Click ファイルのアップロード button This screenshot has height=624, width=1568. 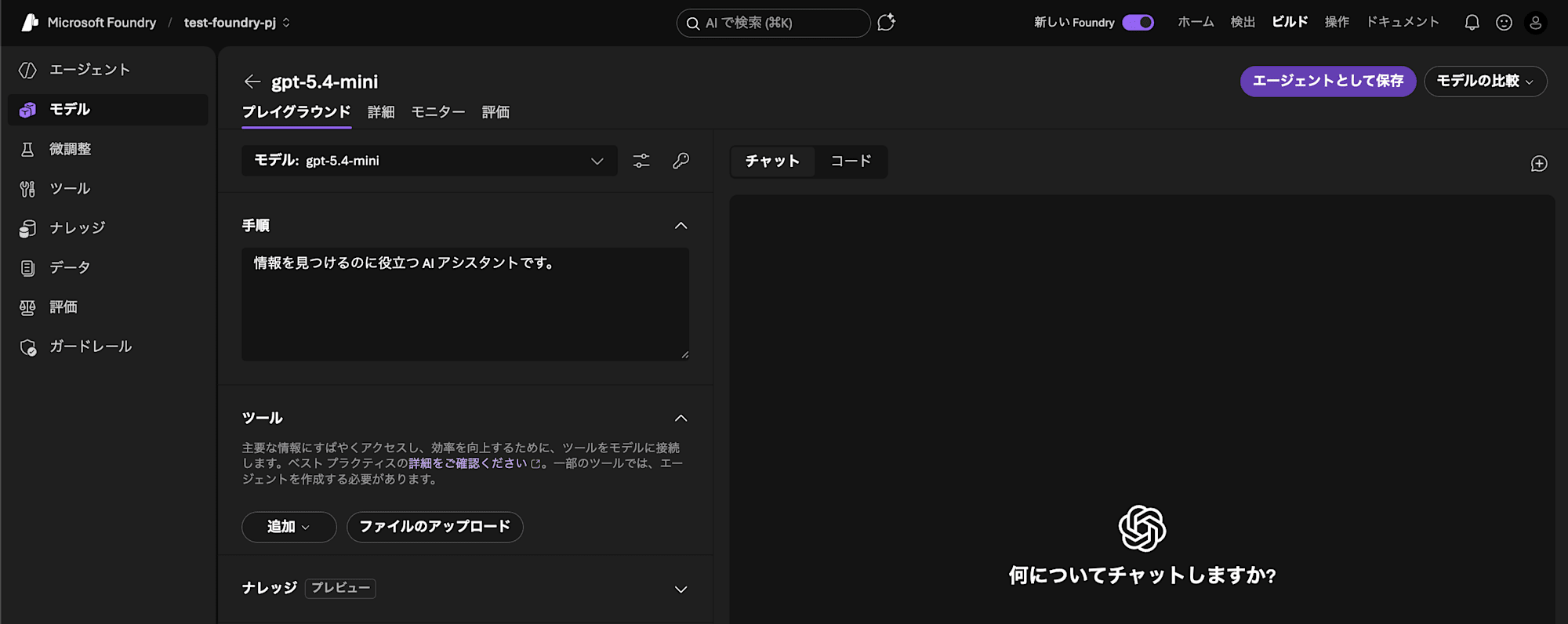tap(435, 527)
